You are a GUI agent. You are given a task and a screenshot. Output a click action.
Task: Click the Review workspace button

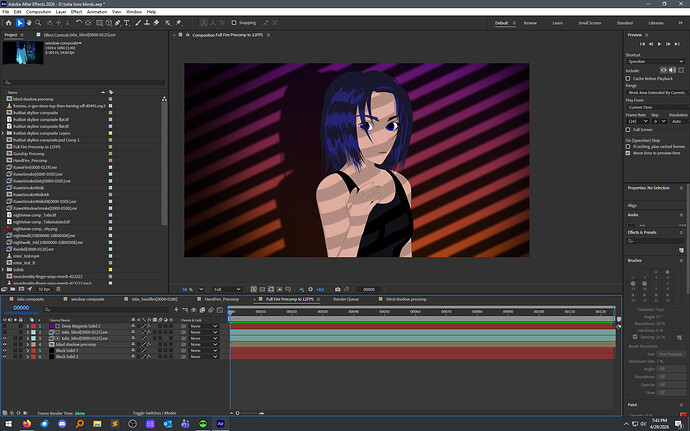[x=530, y=23]
